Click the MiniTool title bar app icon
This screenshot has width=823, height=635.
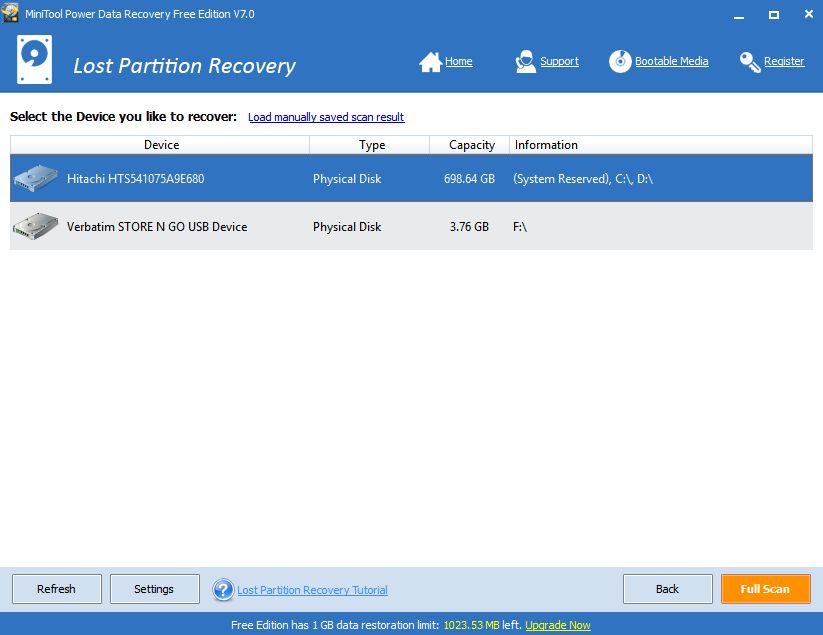tap(10, 13)
